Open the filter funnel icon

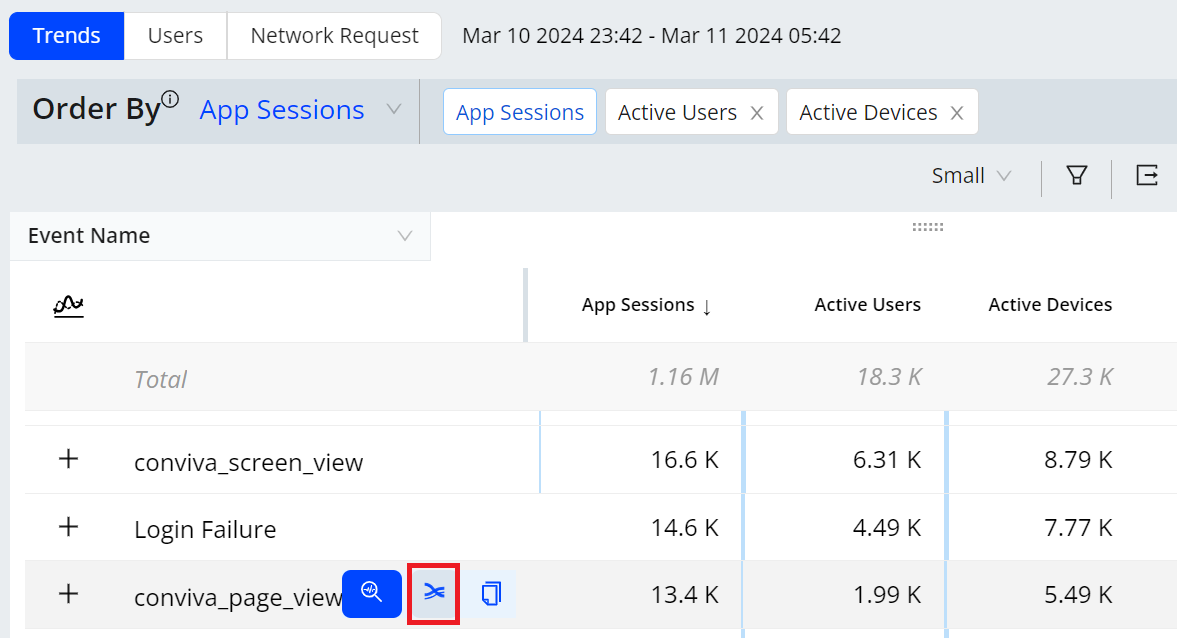[1076, 176]
